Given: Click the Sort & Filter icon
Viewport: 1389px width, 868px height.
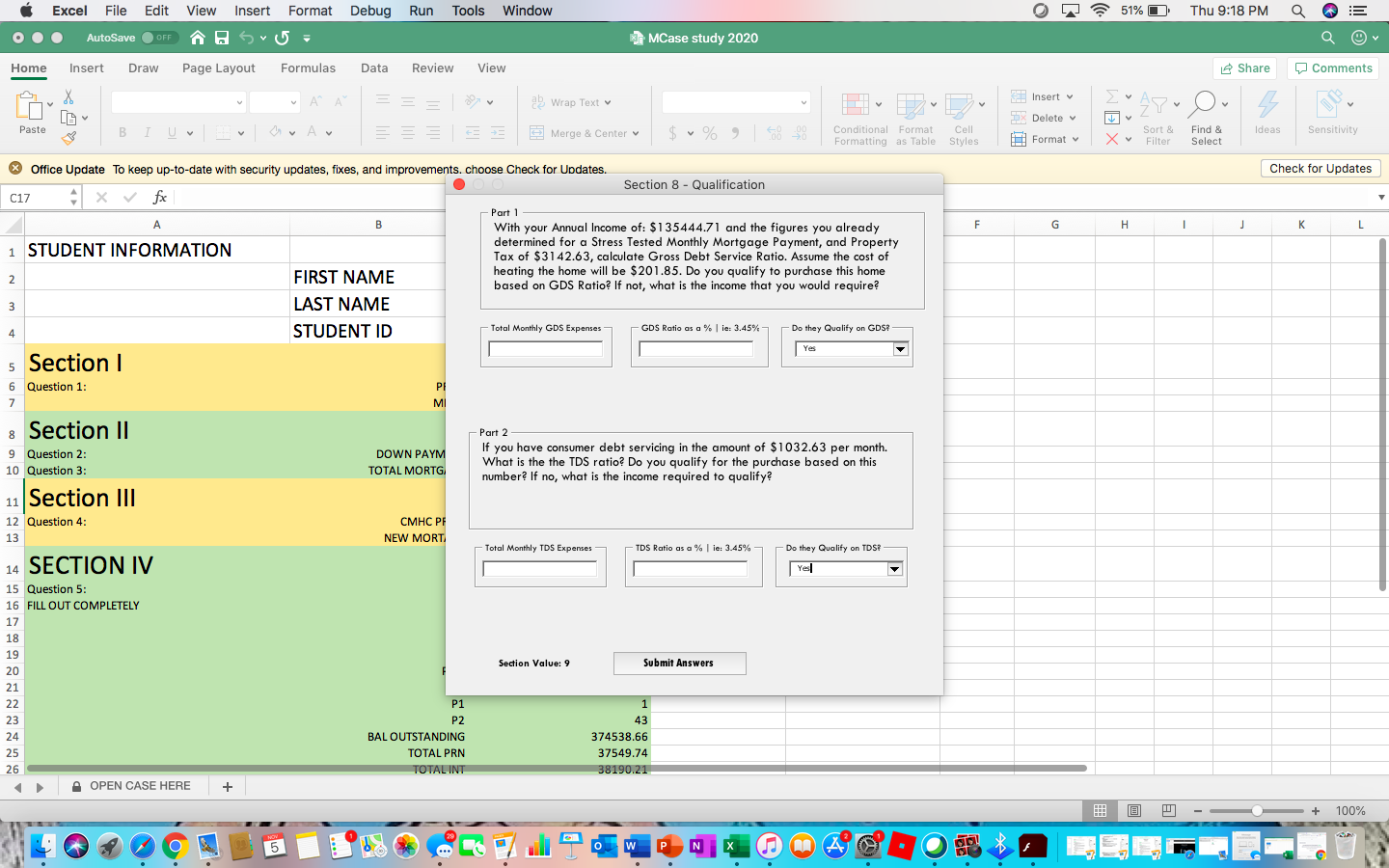Looking at the screenshot, I should click(1154, 104).
